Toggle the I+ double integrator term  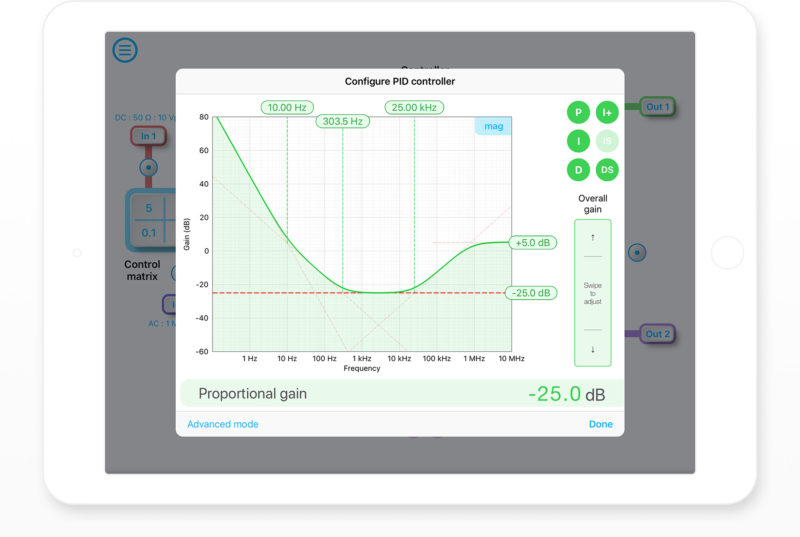(x=607, y=112)
